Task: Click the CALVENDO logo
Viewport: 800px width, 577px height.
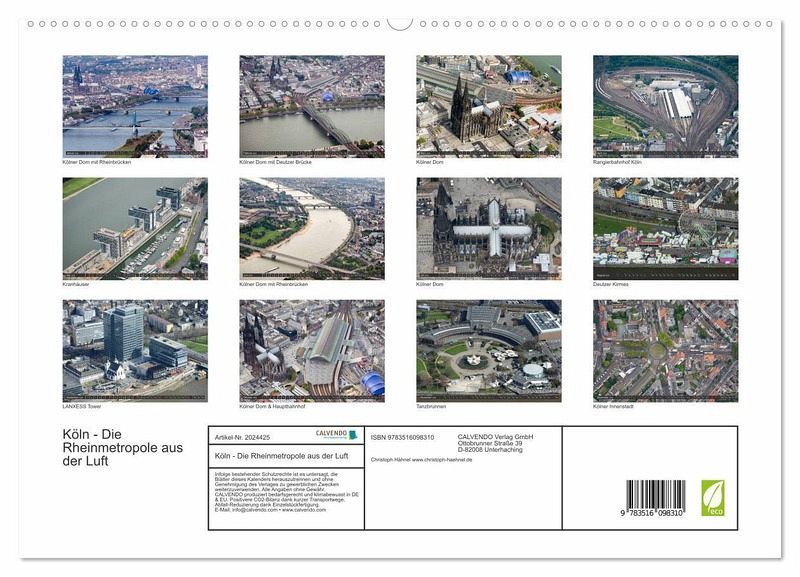Action: pos(337,434)
